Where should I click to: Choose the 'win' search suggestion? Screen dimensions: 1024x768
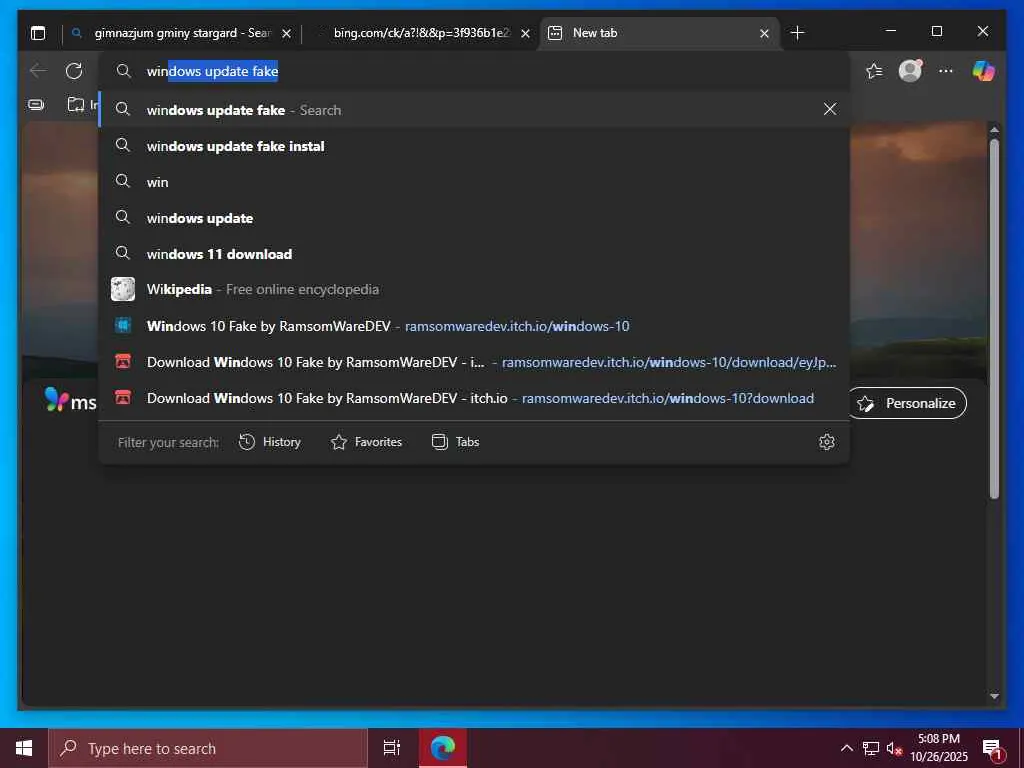click(474, 182)
